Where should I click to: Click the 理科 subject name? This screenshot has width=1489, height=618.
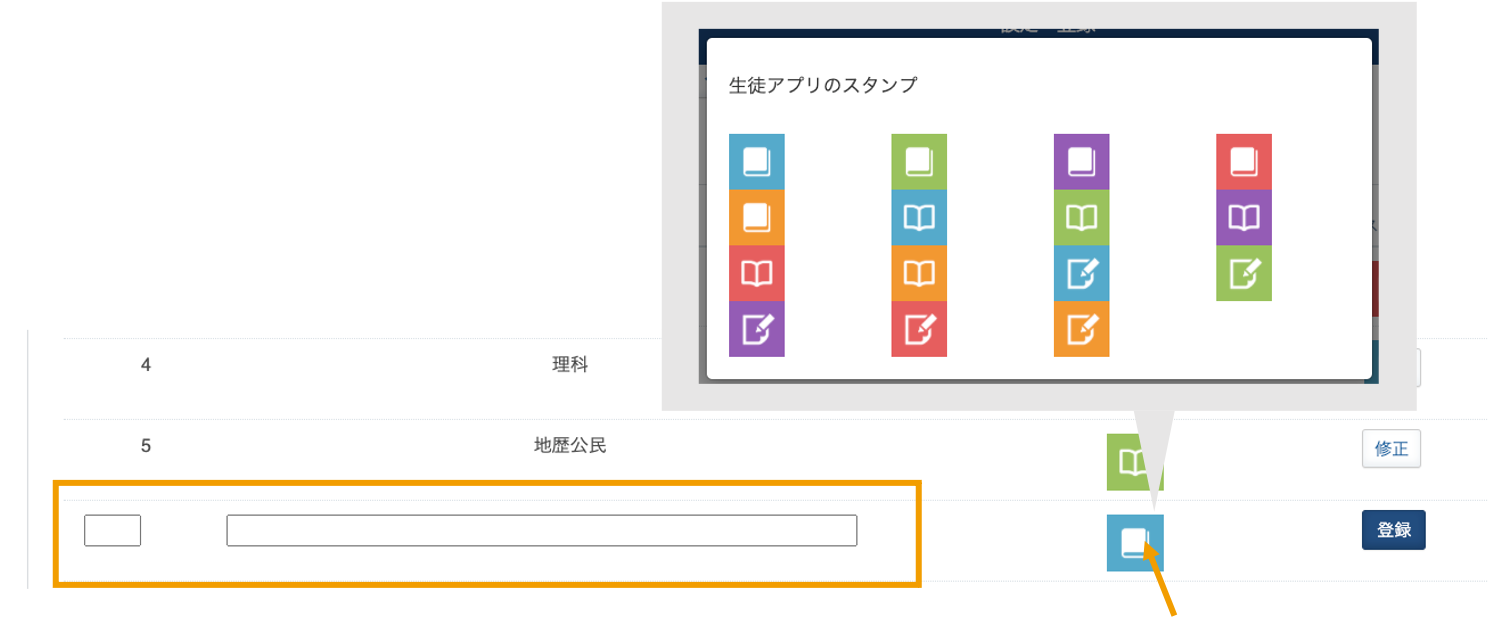coord(570,365)
